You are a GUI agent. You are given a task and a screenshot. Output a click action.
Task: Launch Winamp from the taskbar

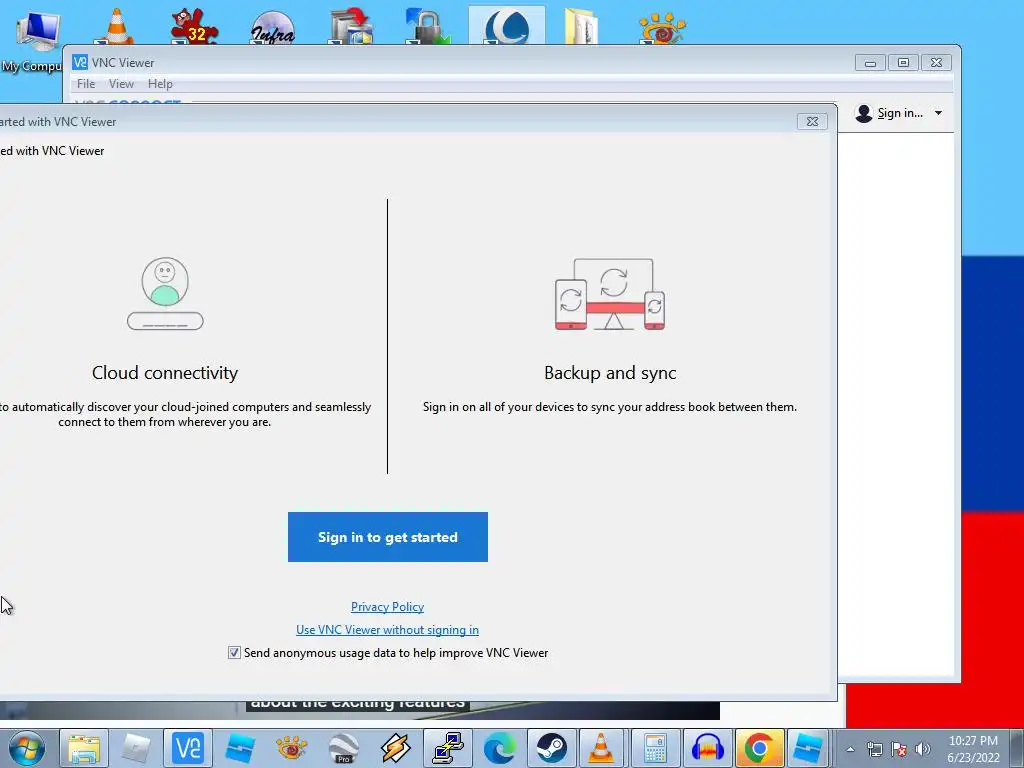396,748
